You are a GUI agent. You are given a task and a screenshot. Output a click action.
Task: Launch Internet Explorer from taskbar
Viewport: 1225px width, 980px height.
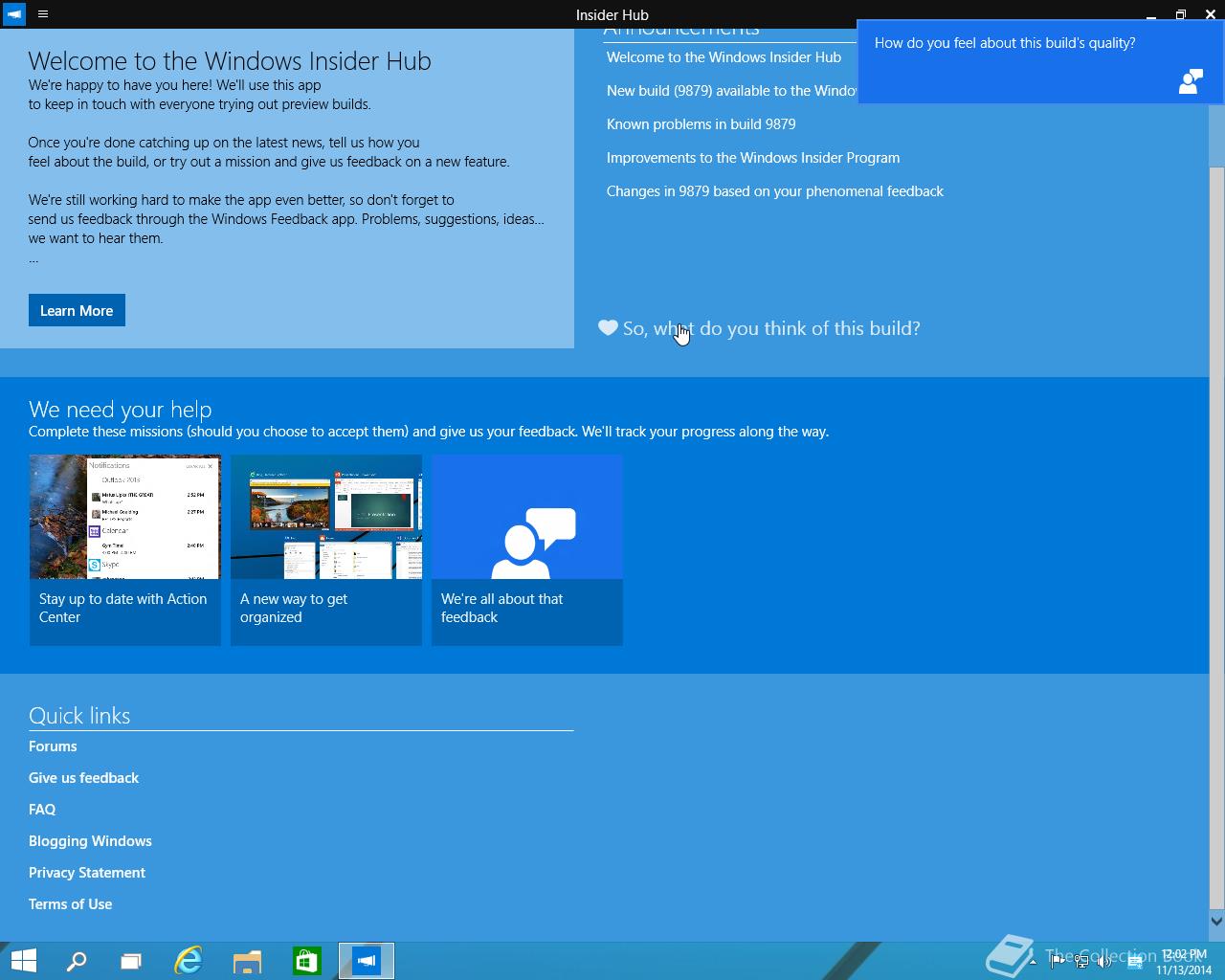pos(189,961)
